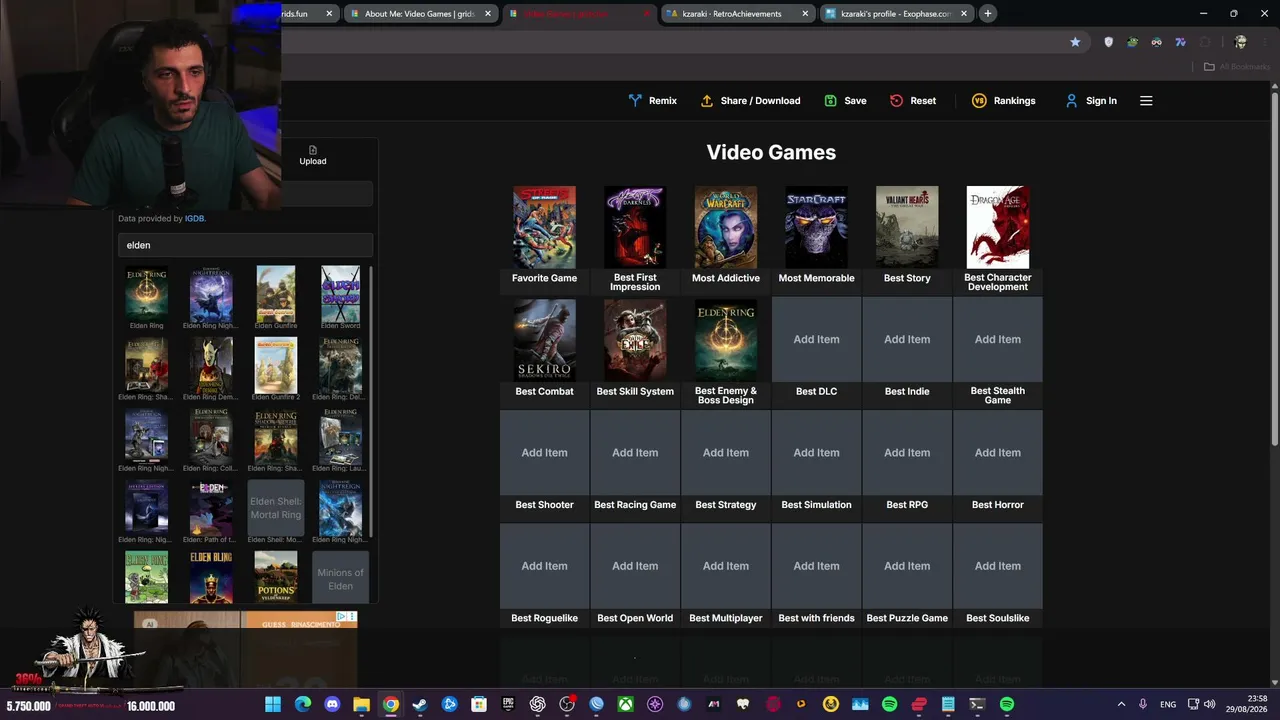The width and height of the screenshot is (1280, 720).
Task: Add an item to Best Simulation
Action: (x=816, y=453)
